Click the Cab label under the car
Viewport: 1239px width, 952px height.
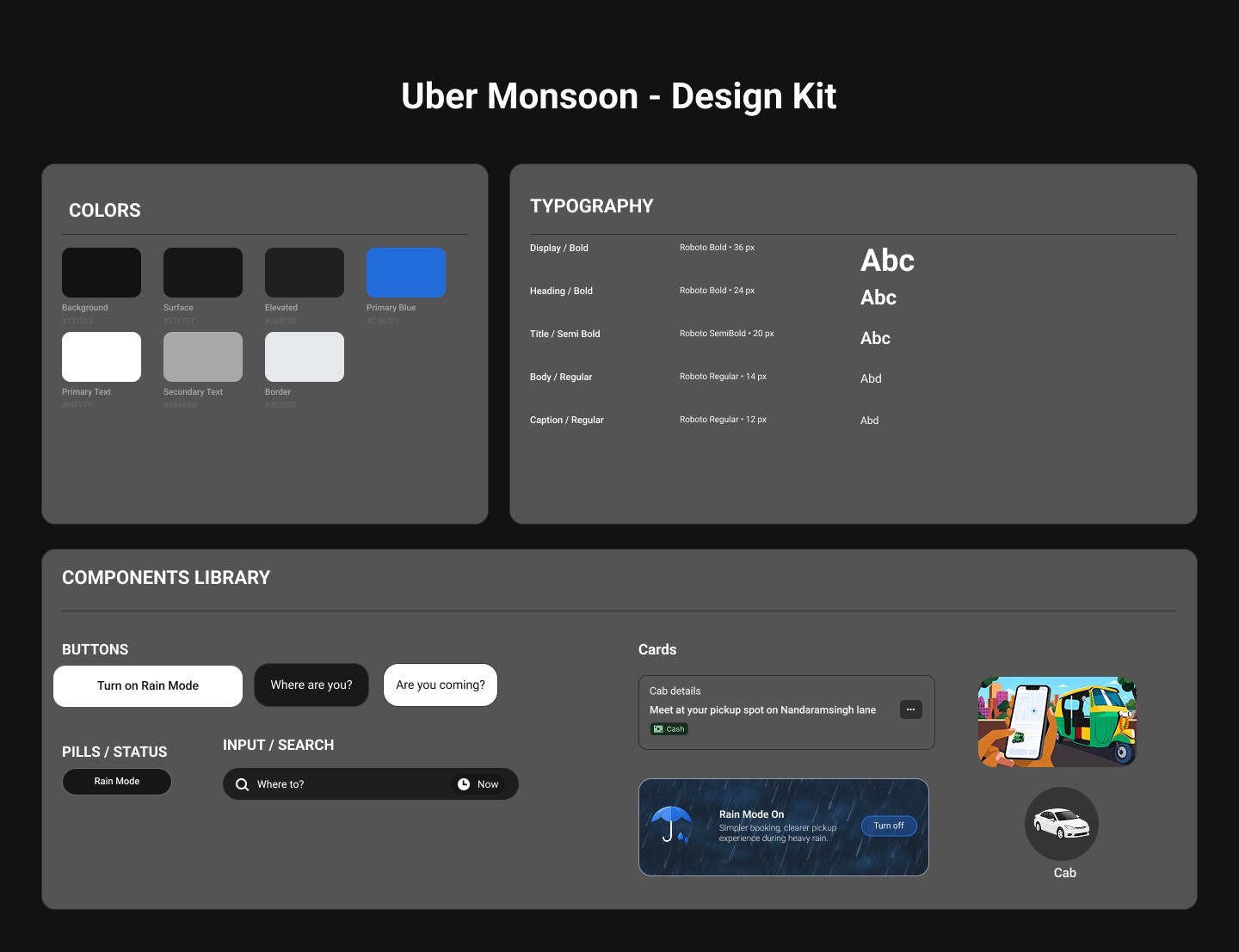pyautogui.click(x=1065, y=873)
